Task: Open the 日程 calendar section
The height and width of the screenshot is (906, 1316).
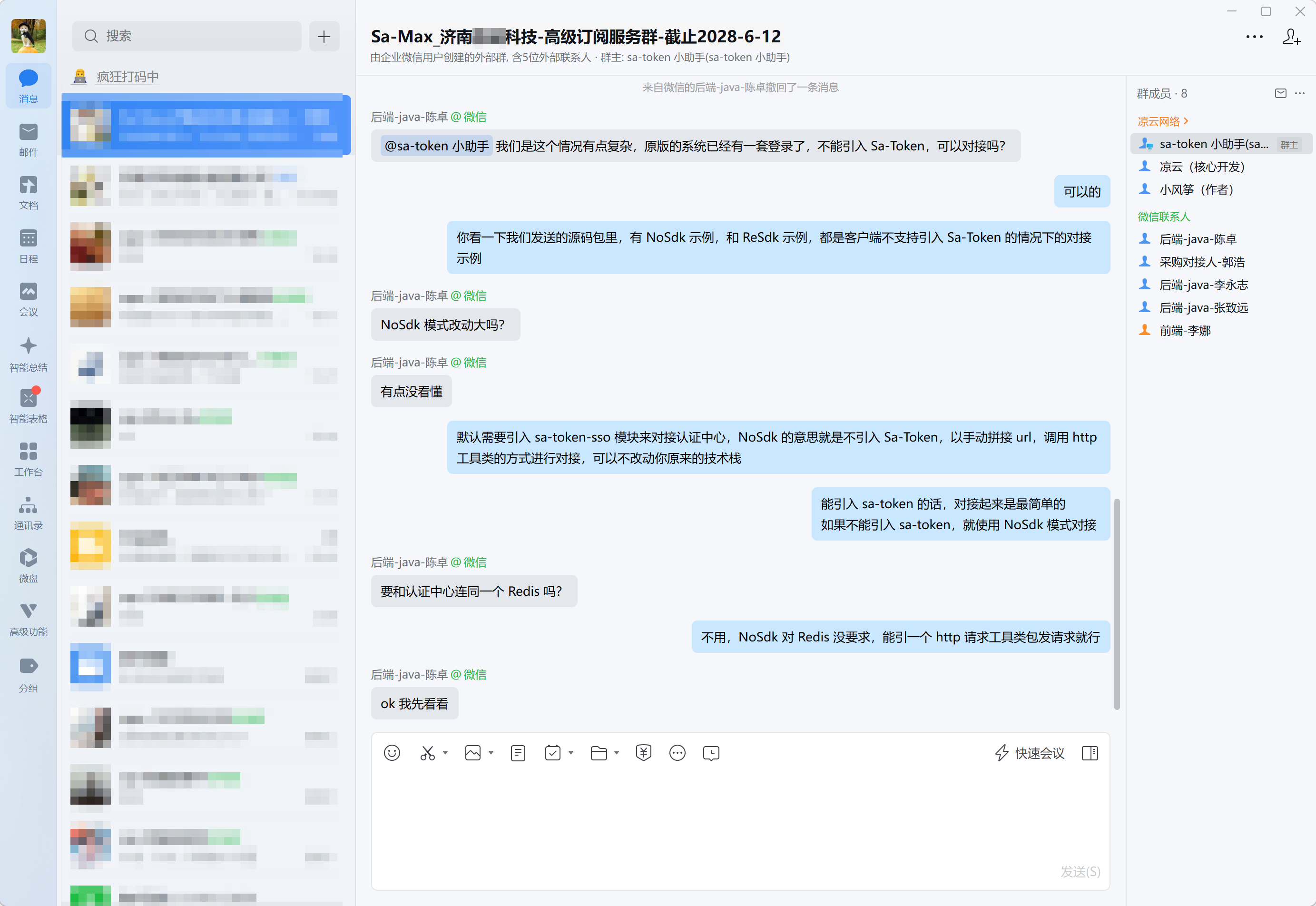Action: pyautogui.click(x=29, y=246)
